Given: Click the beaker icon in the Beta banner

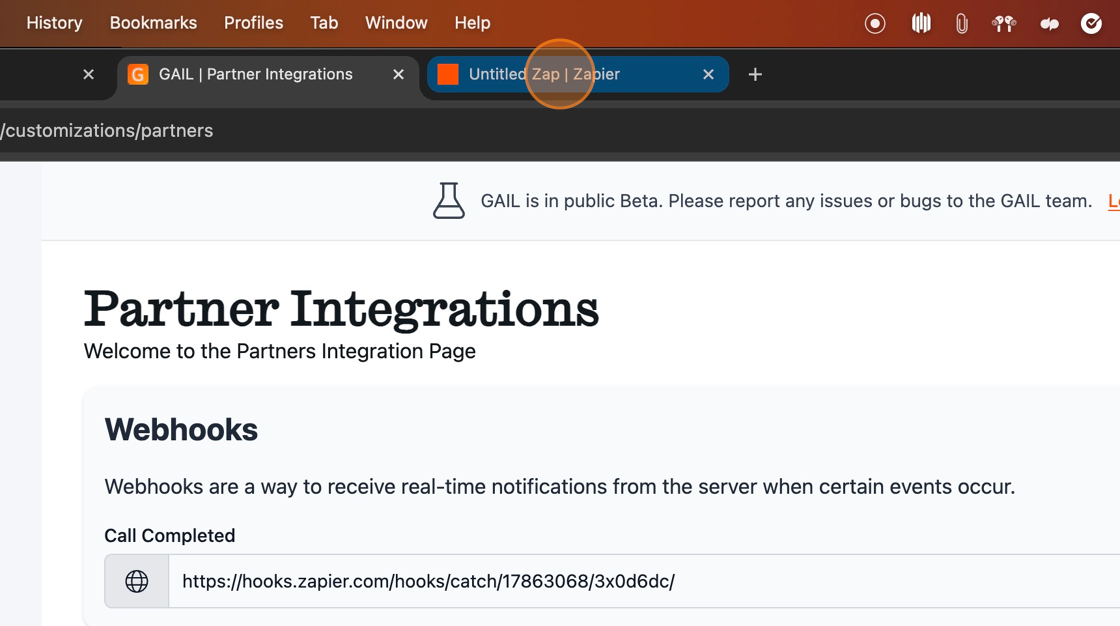Looking at the screenshot, I should 449,201.
